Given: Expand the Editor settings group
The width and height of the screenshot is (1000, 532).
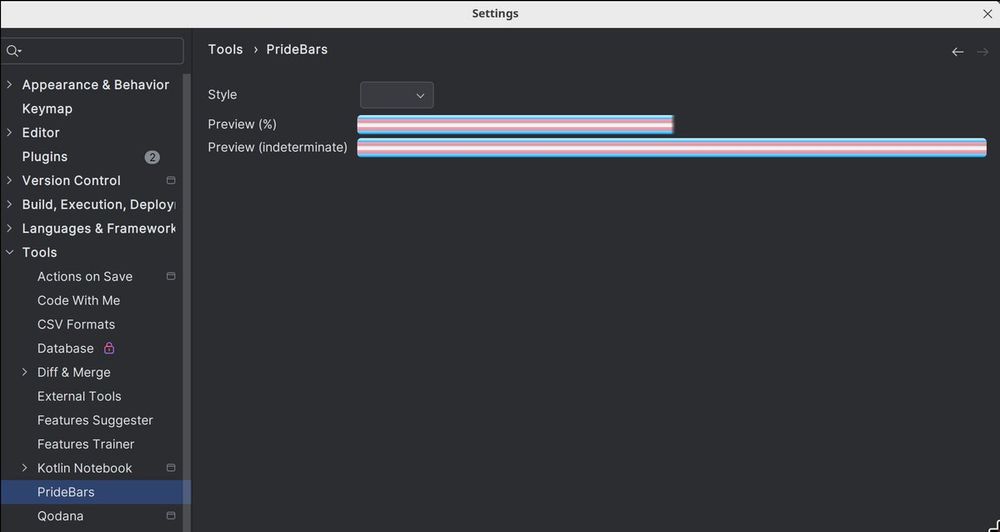Looking at the screenshot, I should [10, 133].
